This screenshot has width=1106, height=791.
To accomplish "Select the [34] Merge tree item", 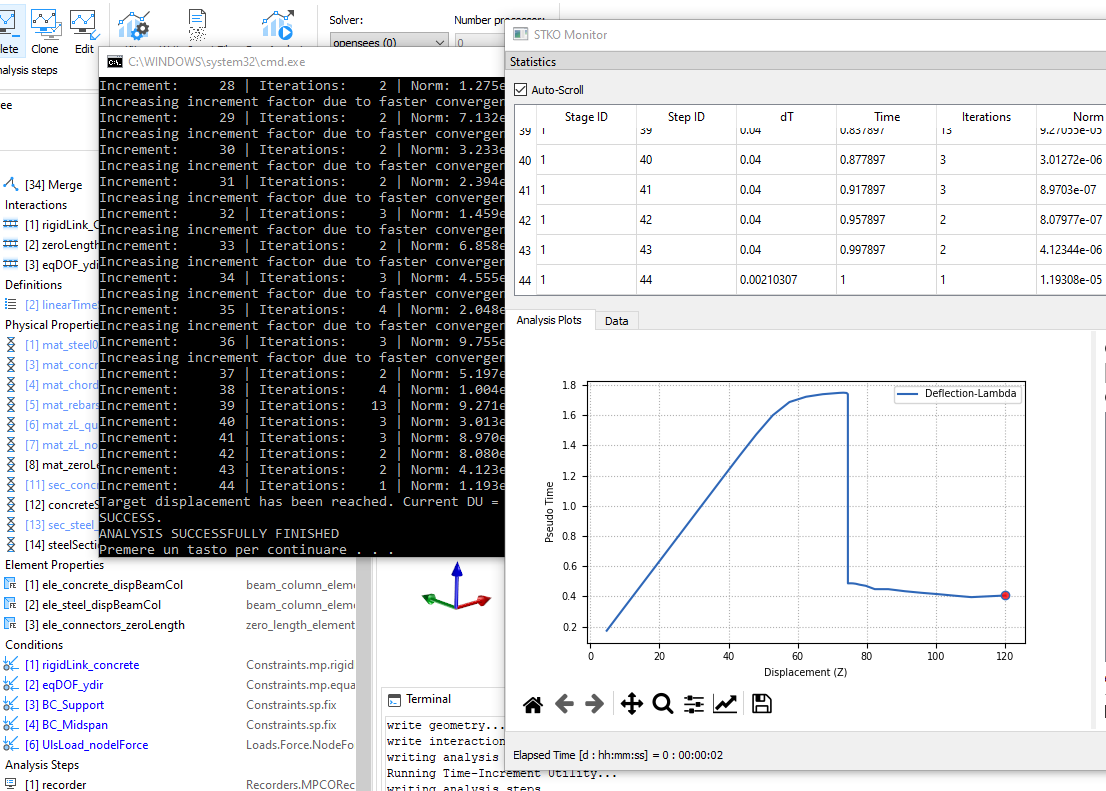I will (x=54, y=185).
